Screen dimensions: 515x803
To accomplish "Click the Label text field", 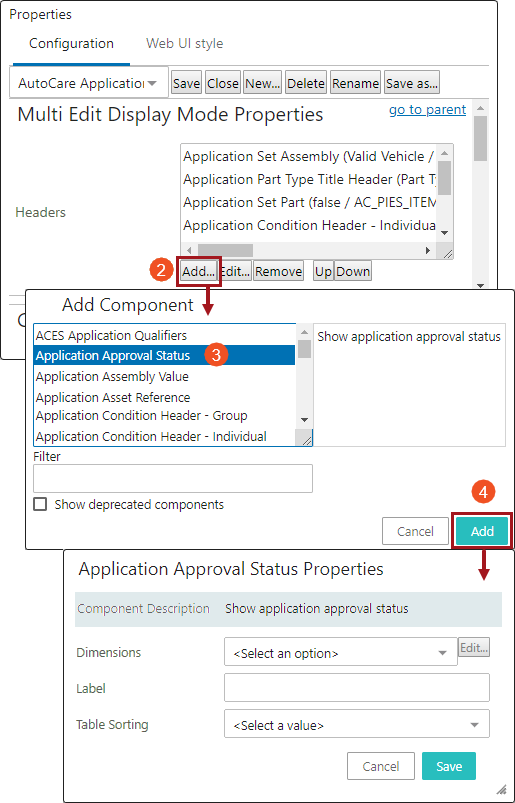I will (x=357, y=687).
